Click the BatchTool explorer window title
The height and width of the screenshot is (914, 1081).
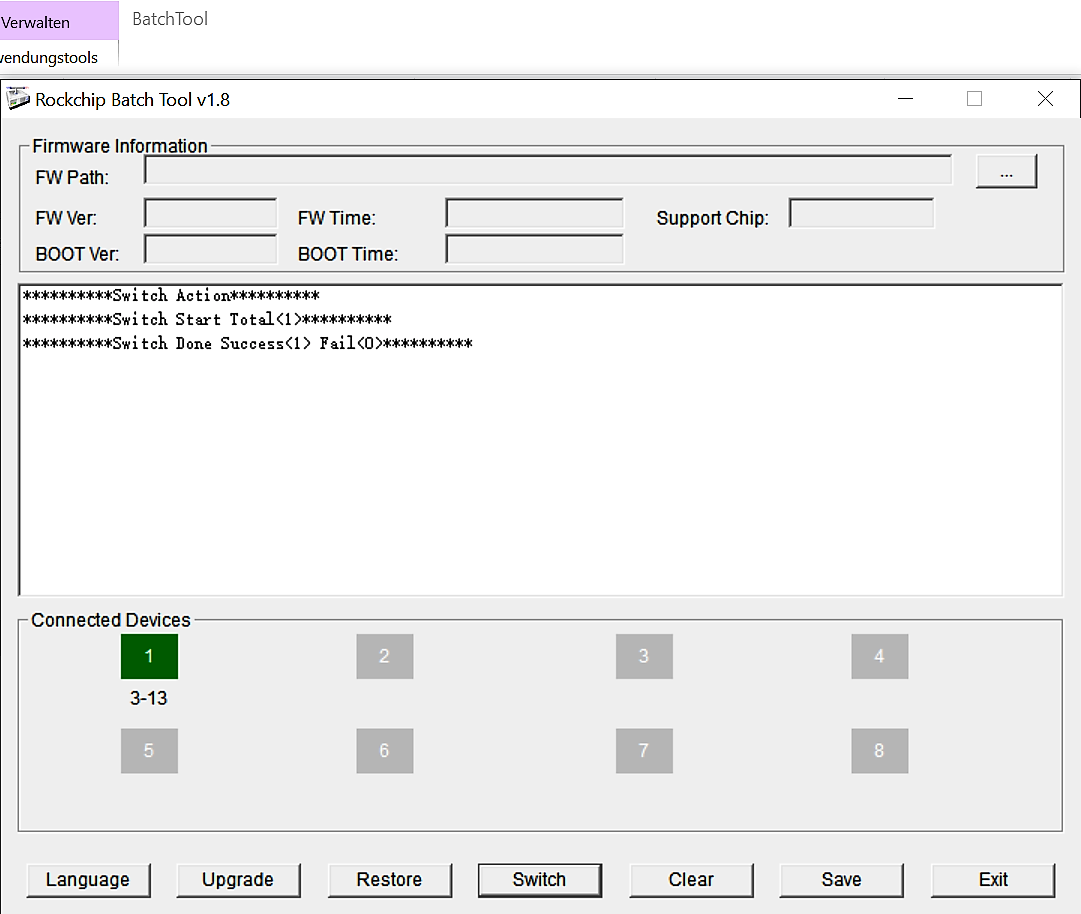tap(170, 19)
